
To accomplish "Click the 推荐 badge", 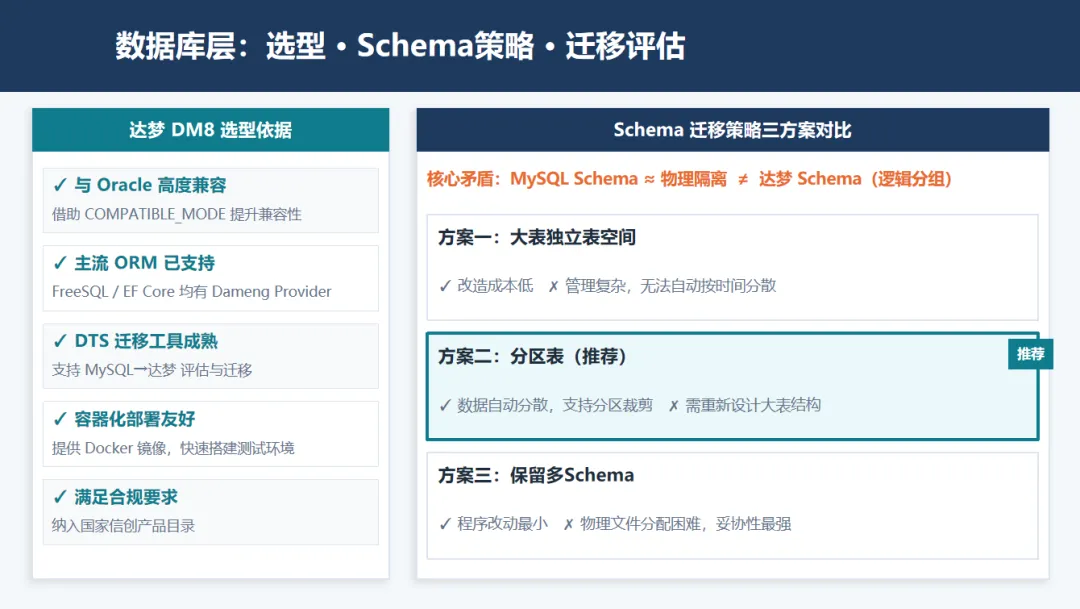I will (1030, 354).
